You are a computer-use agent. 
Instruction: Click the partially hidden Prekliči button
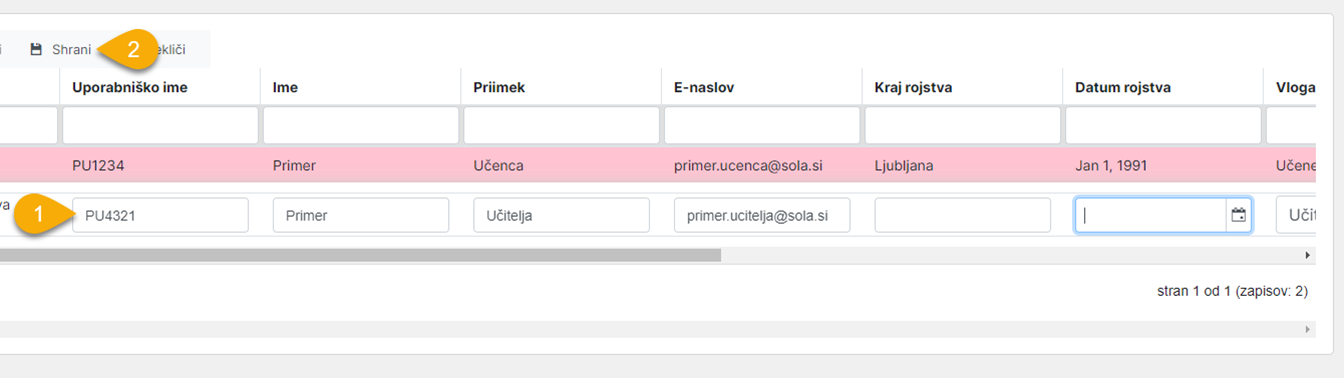pyautogui.click(x=171, y=49)
